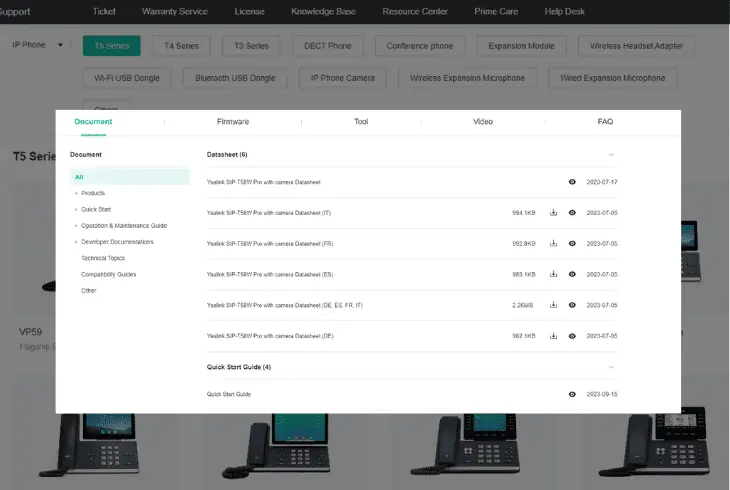The width and height of the screenshot is (730, 490).
Task: Select the Expansion Module category
Action: pyautogui.click(x=521, y=46)
